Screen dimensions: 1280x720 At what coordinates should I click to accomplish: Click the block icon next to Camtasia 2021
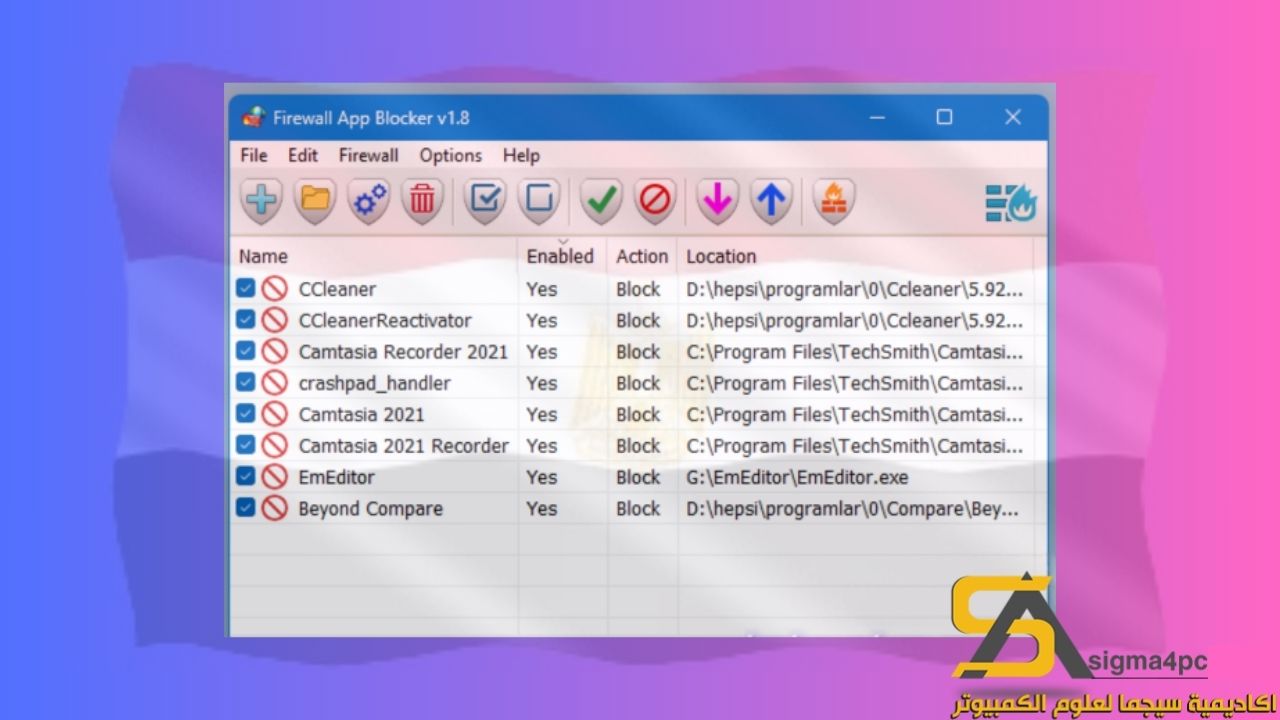275,414
